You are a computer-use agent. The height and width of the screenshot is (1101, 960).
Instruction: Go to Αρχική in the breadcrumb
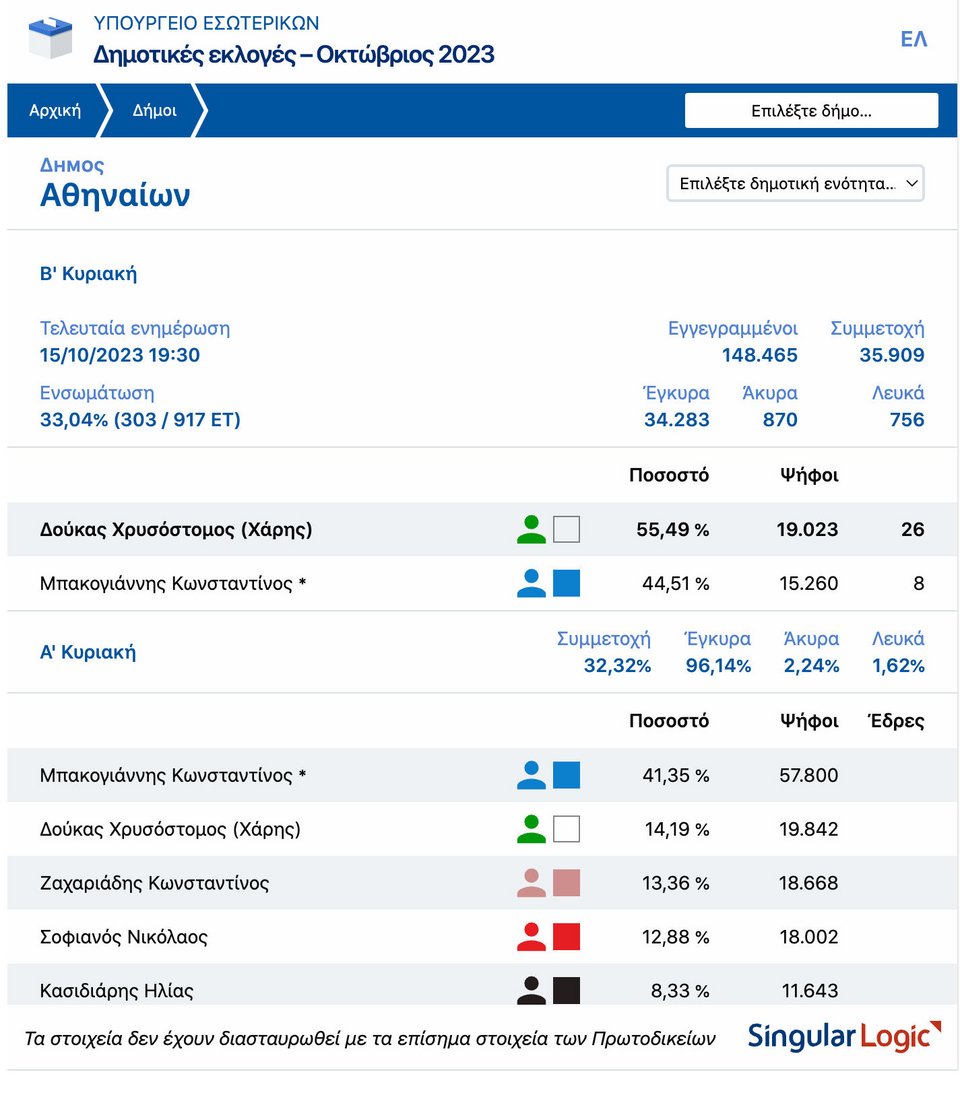point(55,110)
